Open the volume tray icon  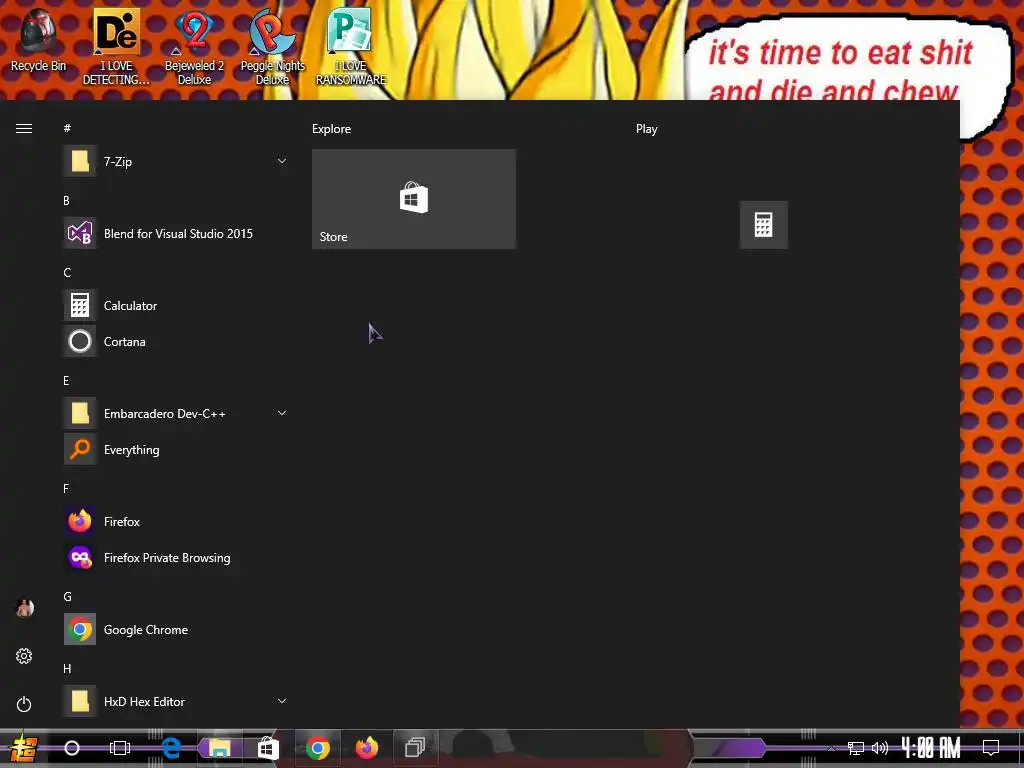880,748
